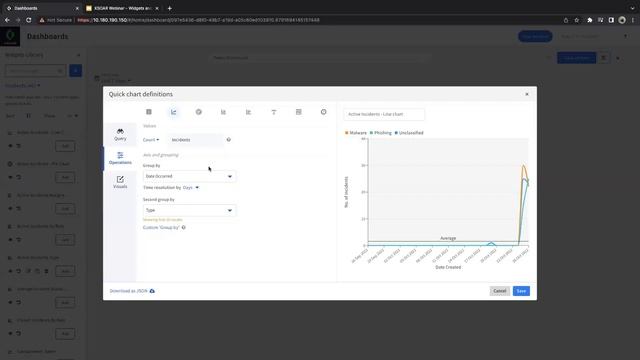Open the Group by Date Occurred dropdown
This screenshot has height=360, width=640.
189,176
